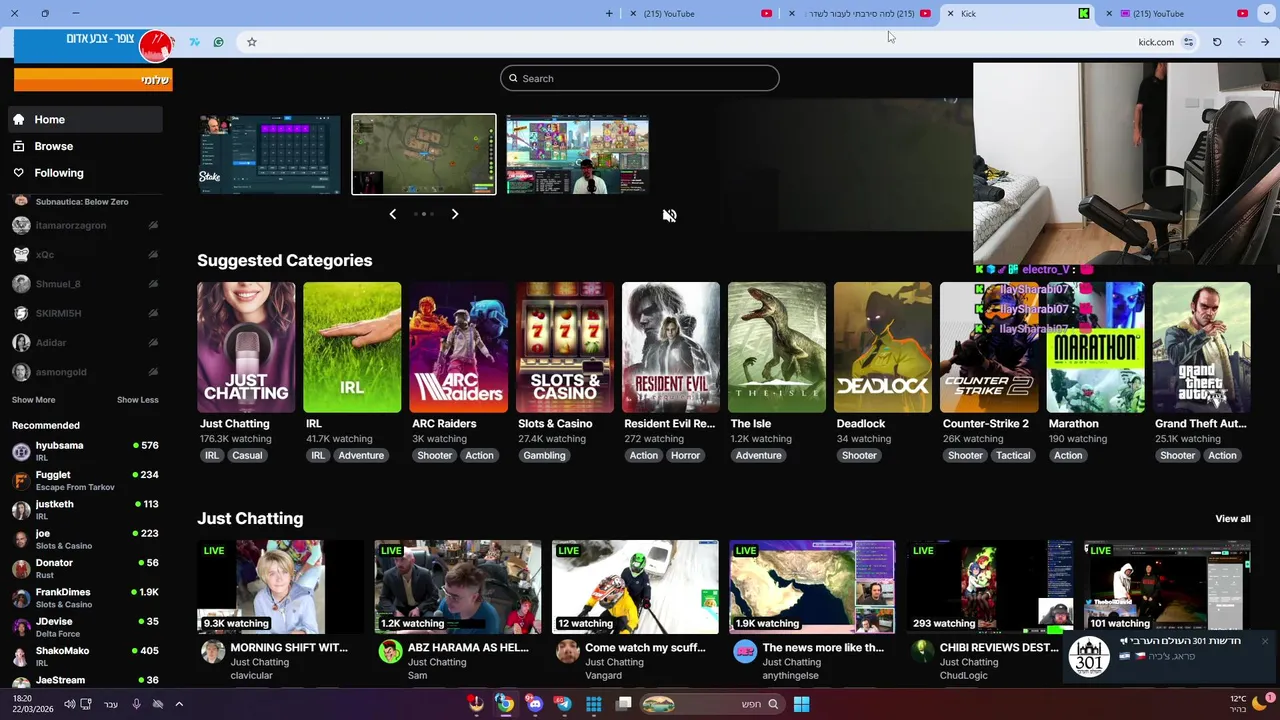
Task: Dismiss the 301 news notification
Action: pyautogui.click(x=1264, y=641)
